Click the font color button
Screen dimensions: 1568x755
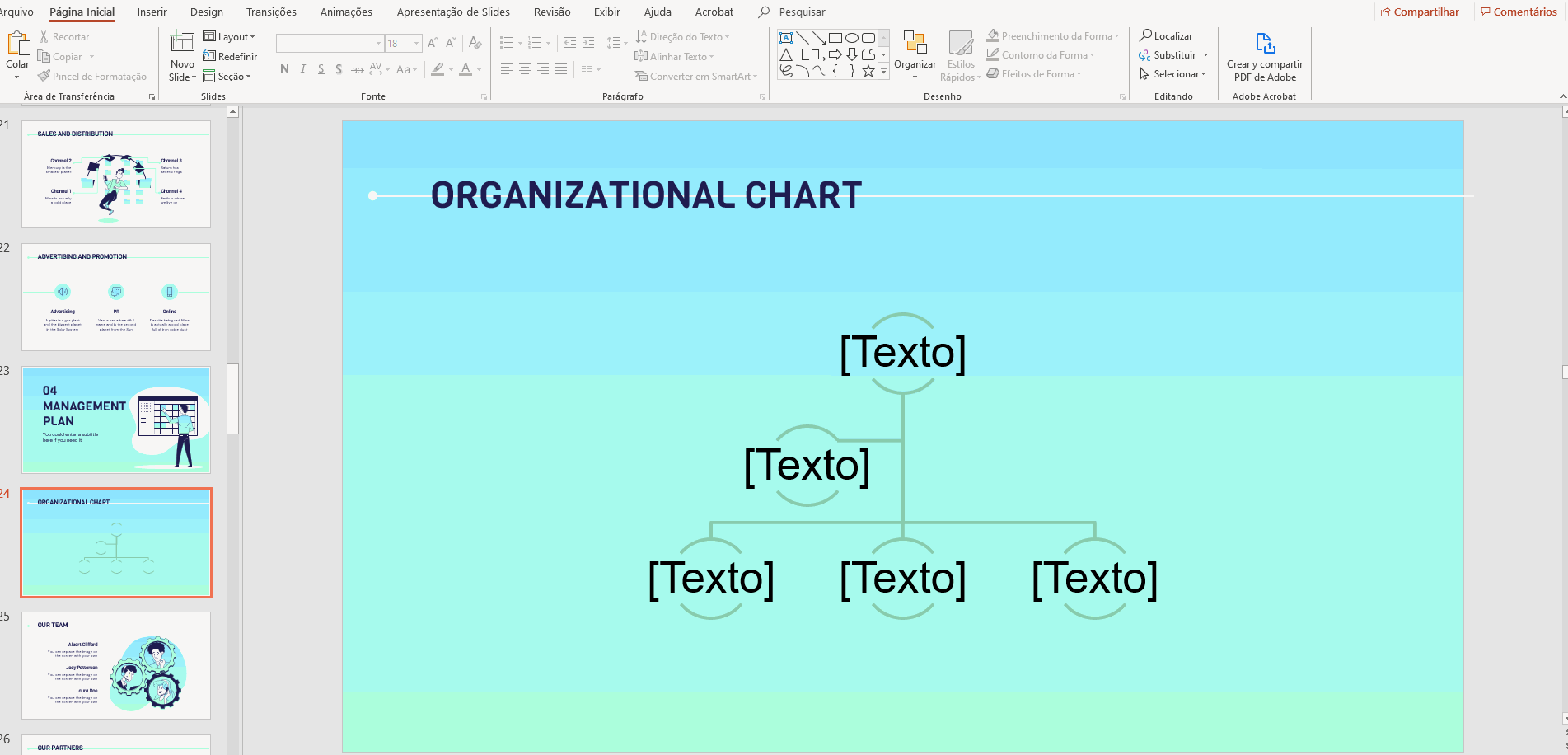tap(466, 69)
